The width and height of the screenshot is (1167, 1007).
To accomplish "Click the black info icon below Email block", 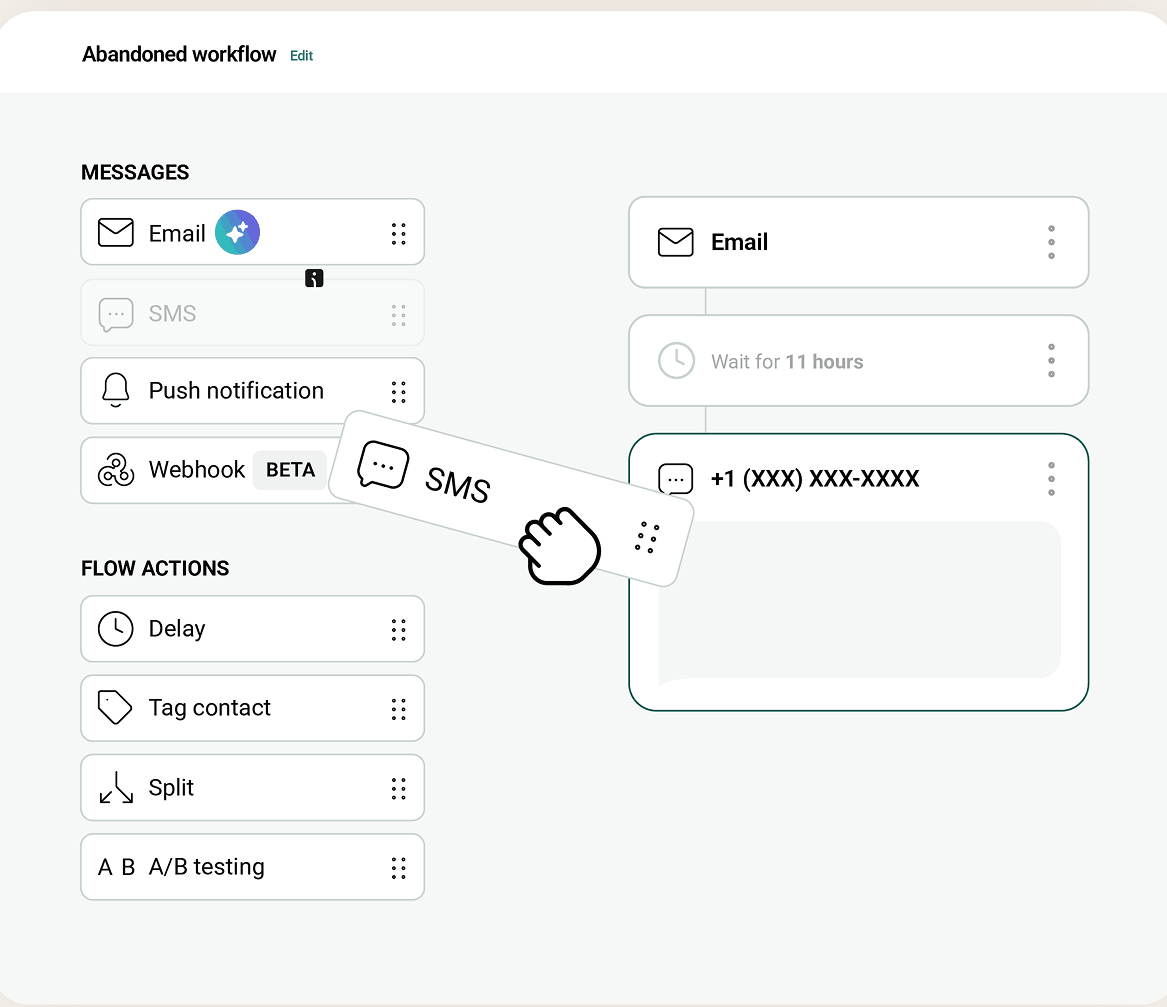I will tap(314, 278).
